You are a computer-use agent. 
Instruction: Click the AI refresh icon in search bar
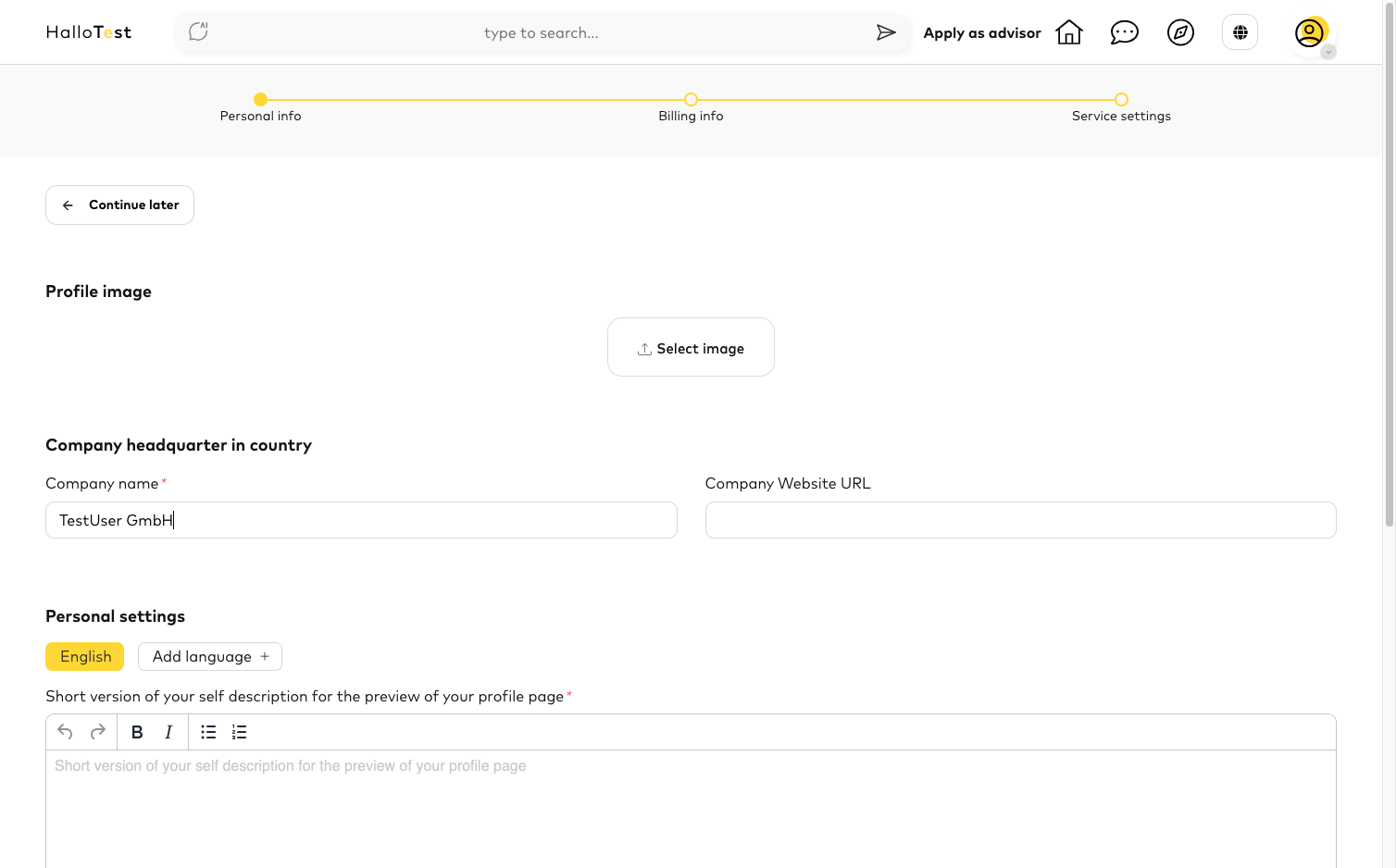(198, 32)
